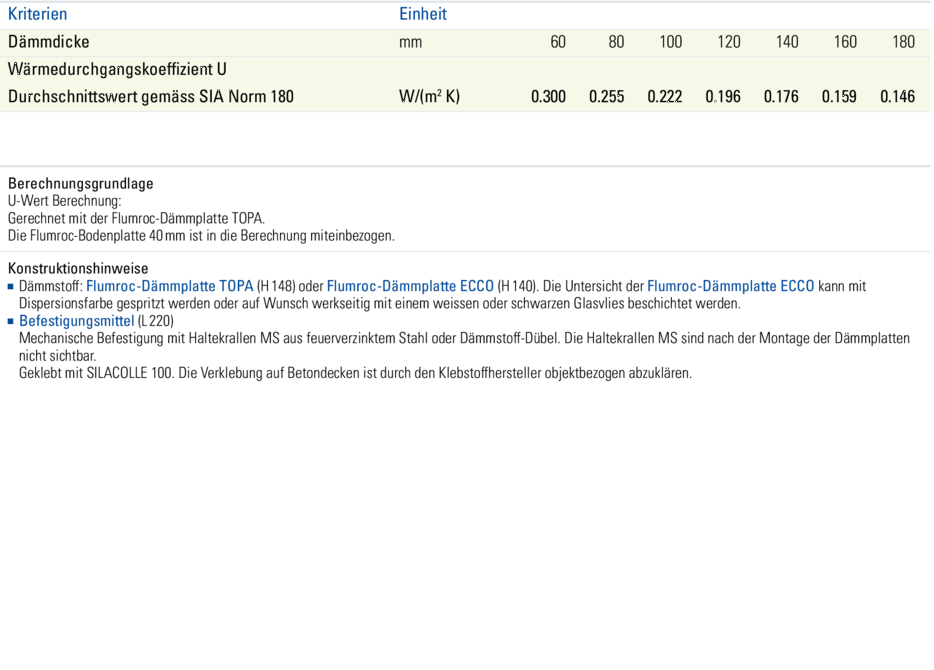Click the 60 mm thickness cell
The height and width of the screenshot is (670, 934).
(558, 42)
